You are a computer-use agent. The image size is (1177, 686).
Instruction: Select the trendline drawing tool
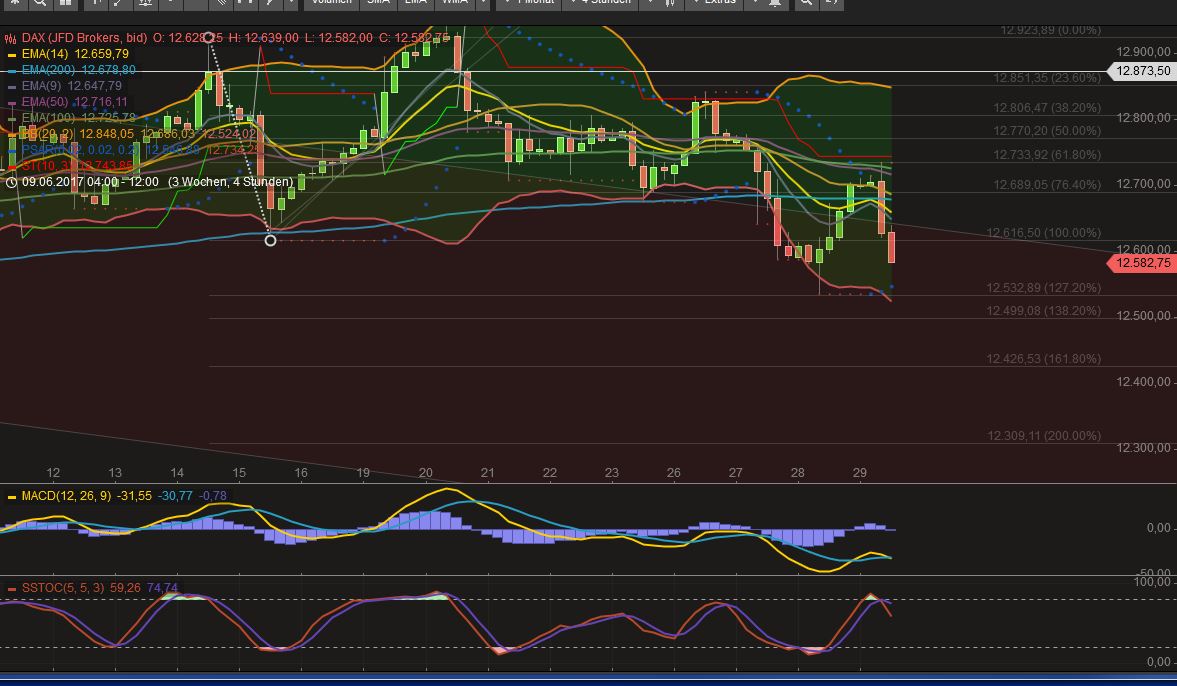pyautogui.click(x=120, y=4)
